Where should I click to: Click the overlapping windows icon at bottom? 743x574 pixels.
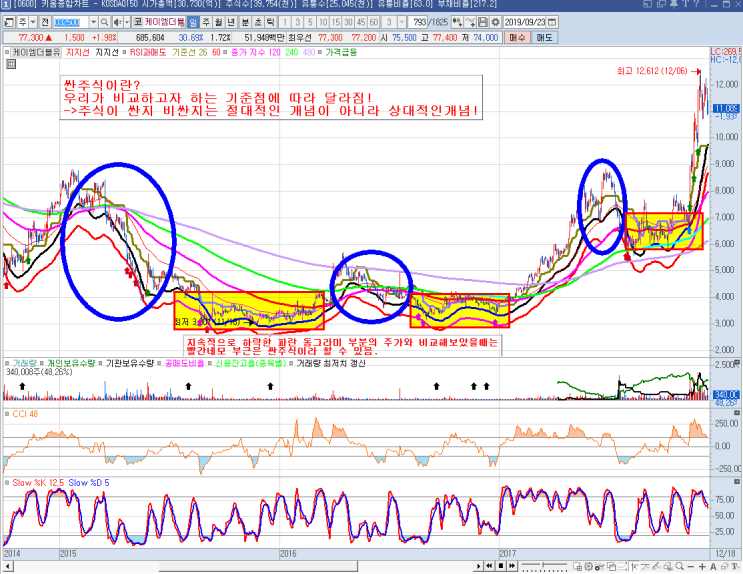click(611, 566)
